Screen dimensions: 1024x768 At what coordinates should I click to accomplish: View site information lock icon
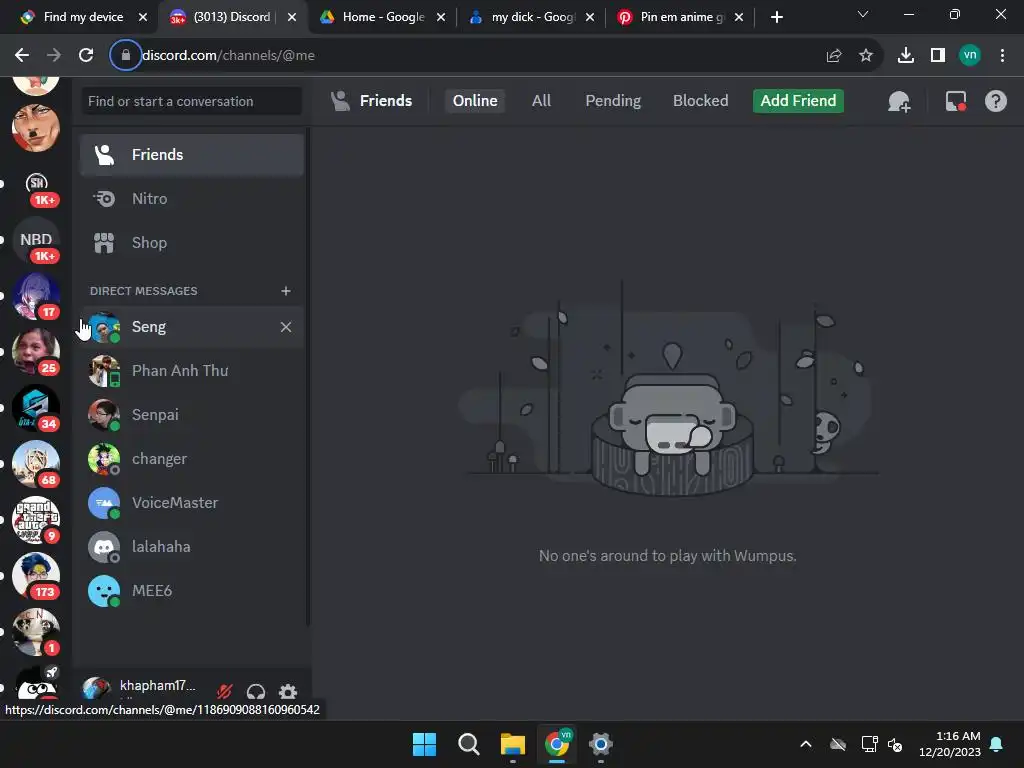[126, 56]
